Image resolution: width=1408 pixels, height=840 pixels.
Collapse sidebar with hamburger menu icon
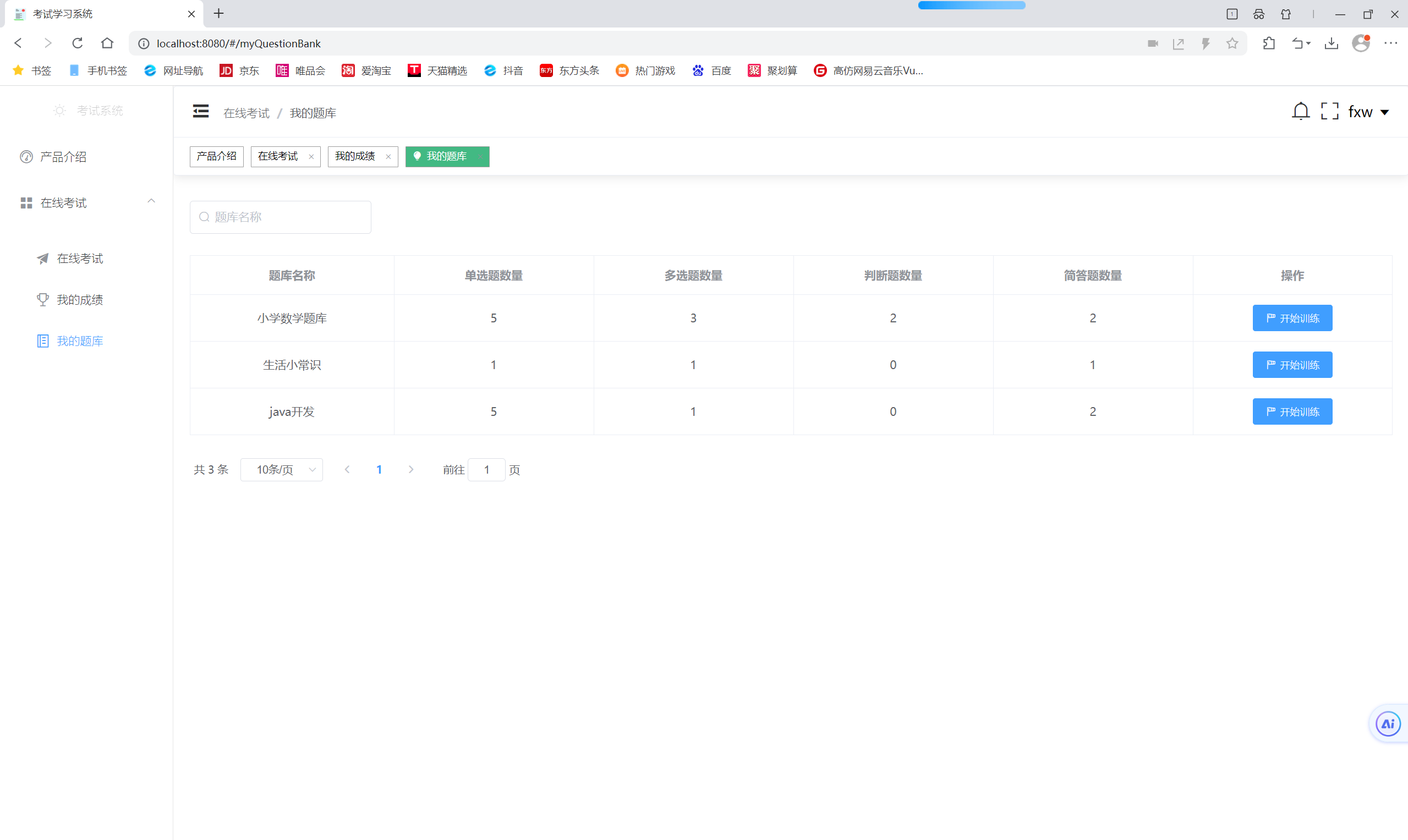(x=200, y=112)
